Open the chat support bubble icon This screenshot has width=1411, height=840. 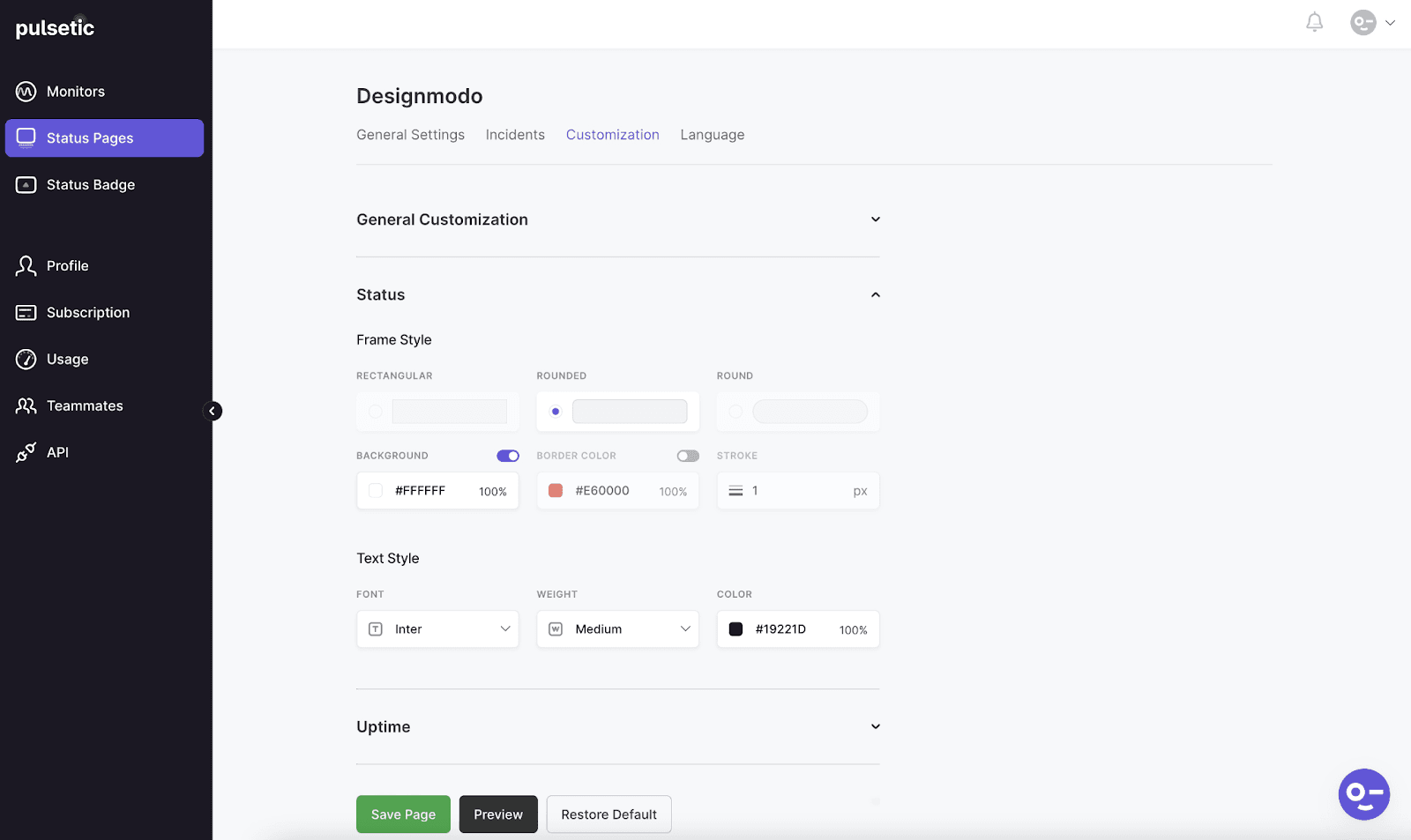tap(1363, 794)
